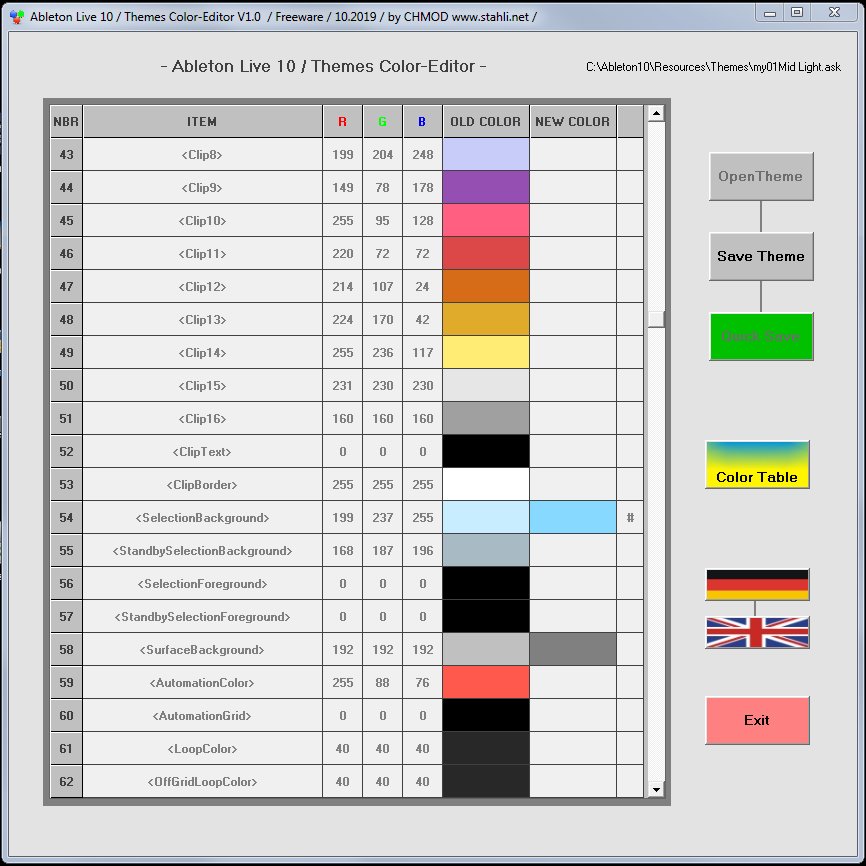The width and height of the screenshot is (866, 866).
Task: Click the empty new color cell for Clip13
Action: point(573,319)
